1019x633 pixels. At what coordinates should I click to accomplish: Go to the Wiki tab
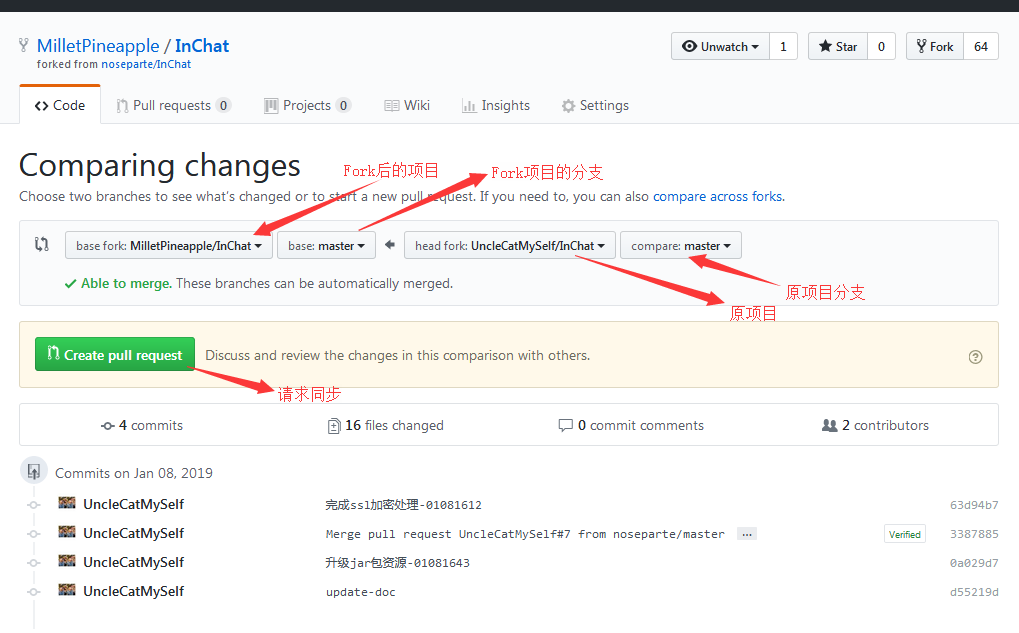pyautogui.click(x=407, y=105)
